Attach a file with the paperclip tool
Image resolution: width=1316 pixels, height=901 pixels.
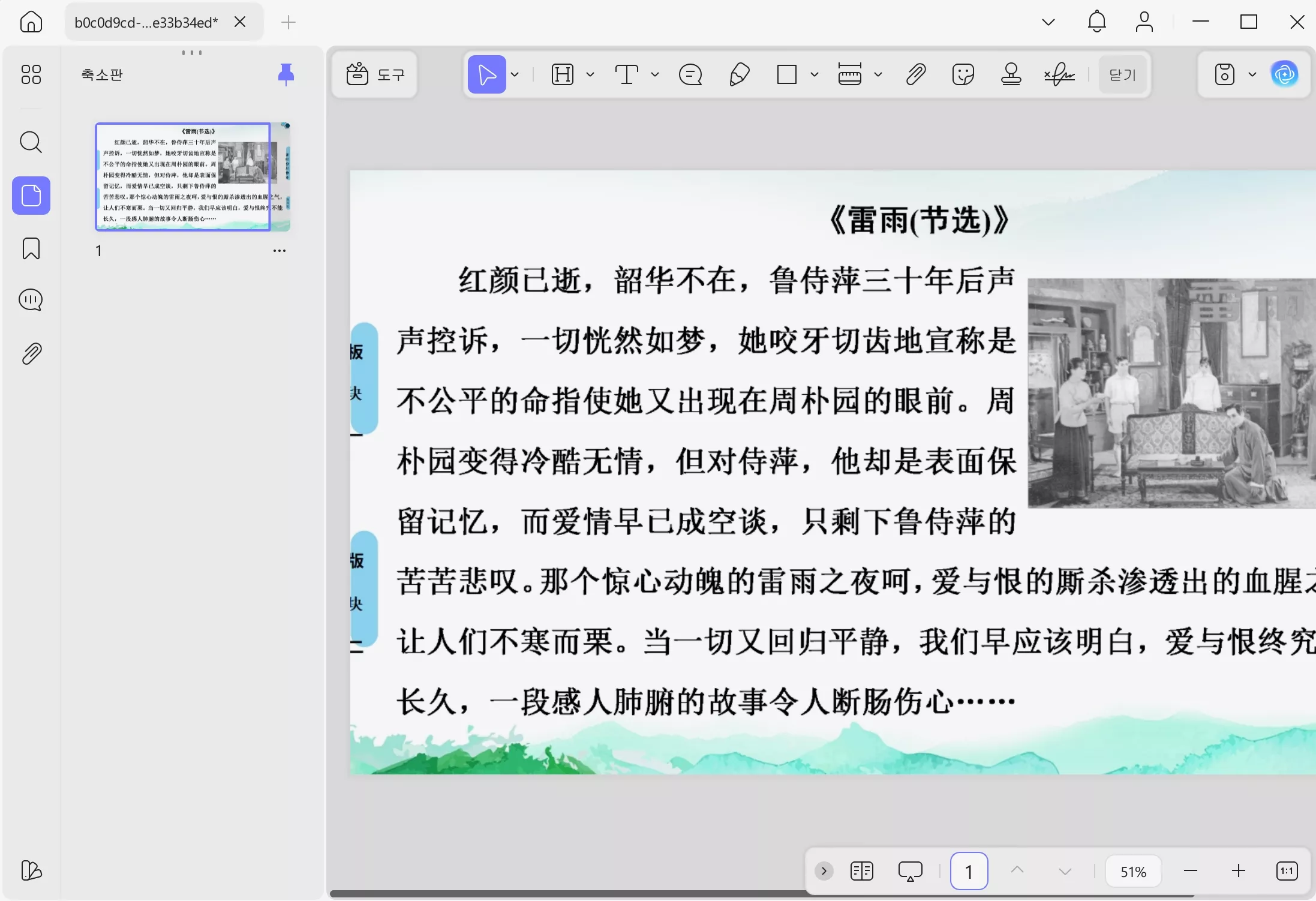pyautogui.click(x=915, y=74)
